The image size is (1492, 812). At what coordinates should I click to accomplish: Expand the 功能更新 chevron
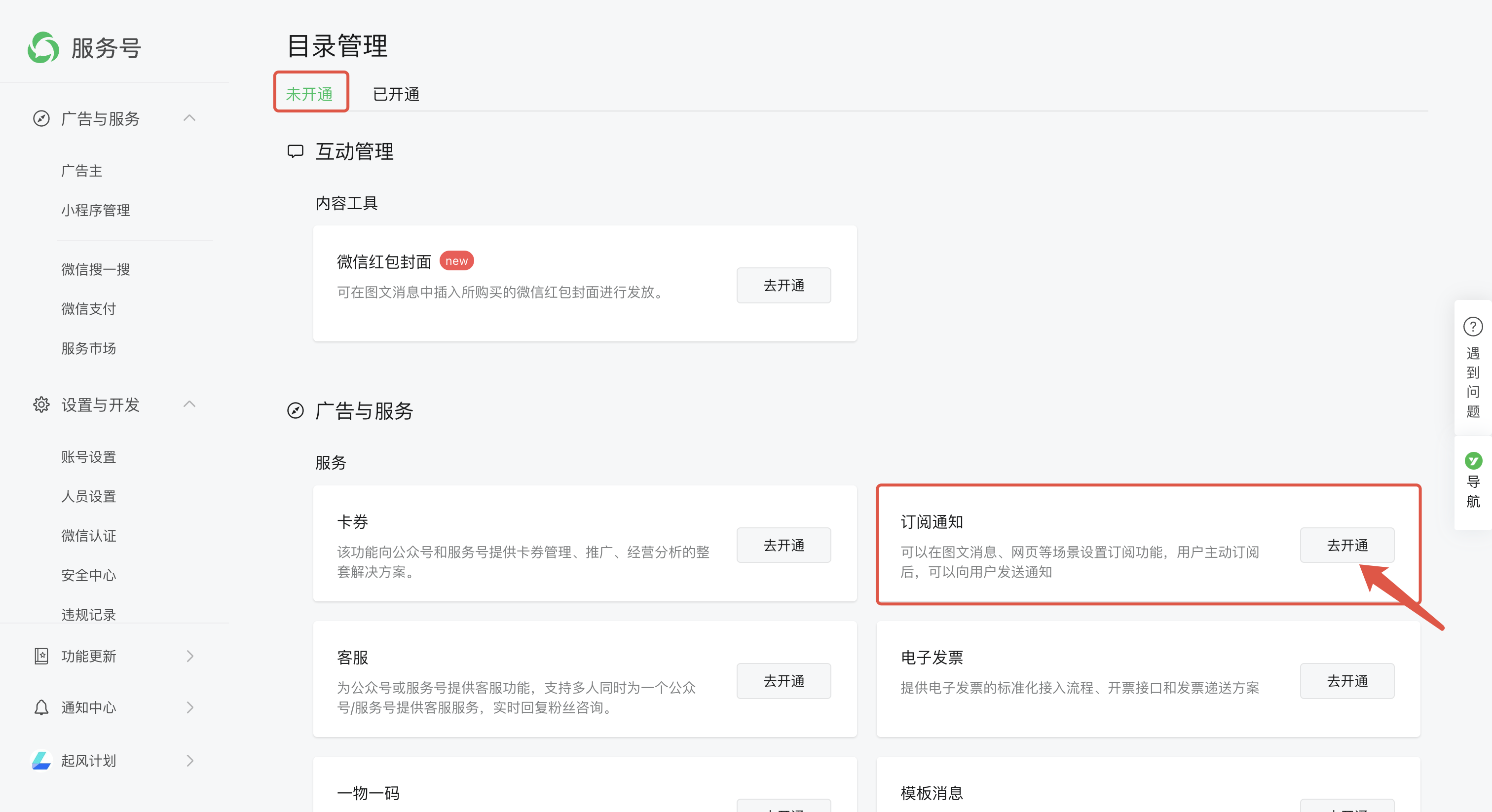[x=190, y=656]
